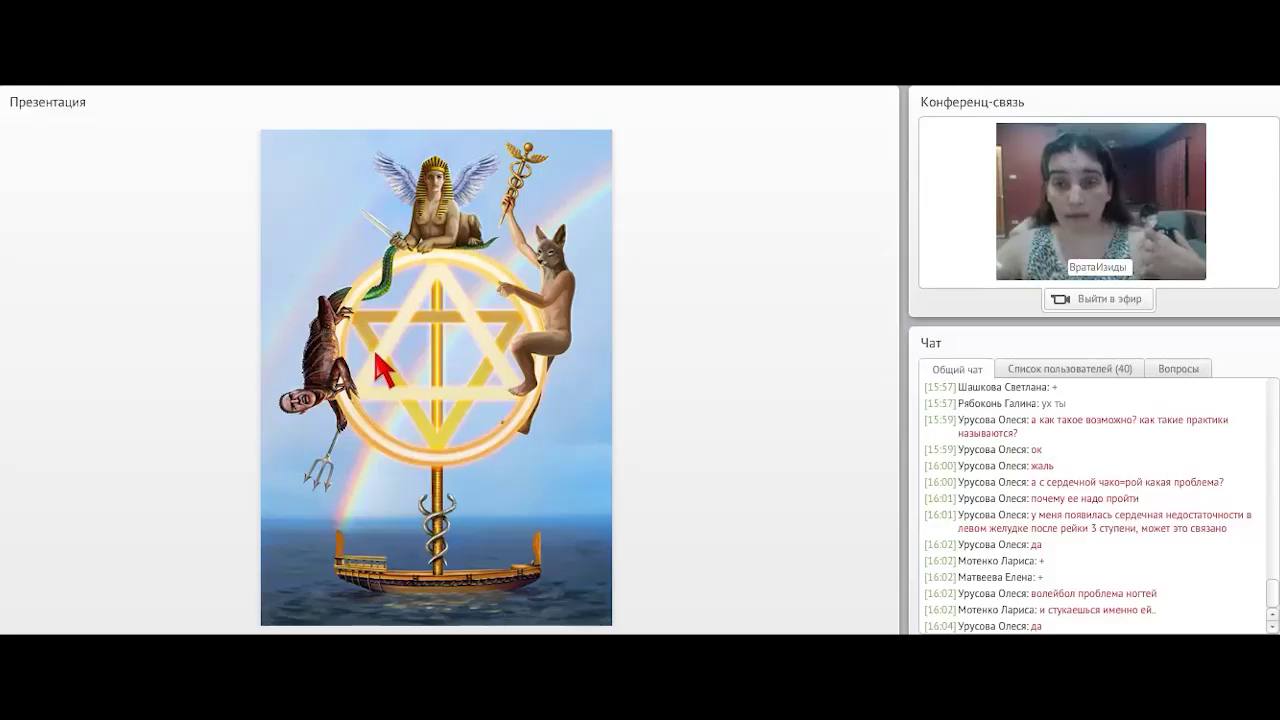Image resolution: width=1280 pixels, height=720 pixels.
Task: Click the presentation slide image
Action: point(436,377)
